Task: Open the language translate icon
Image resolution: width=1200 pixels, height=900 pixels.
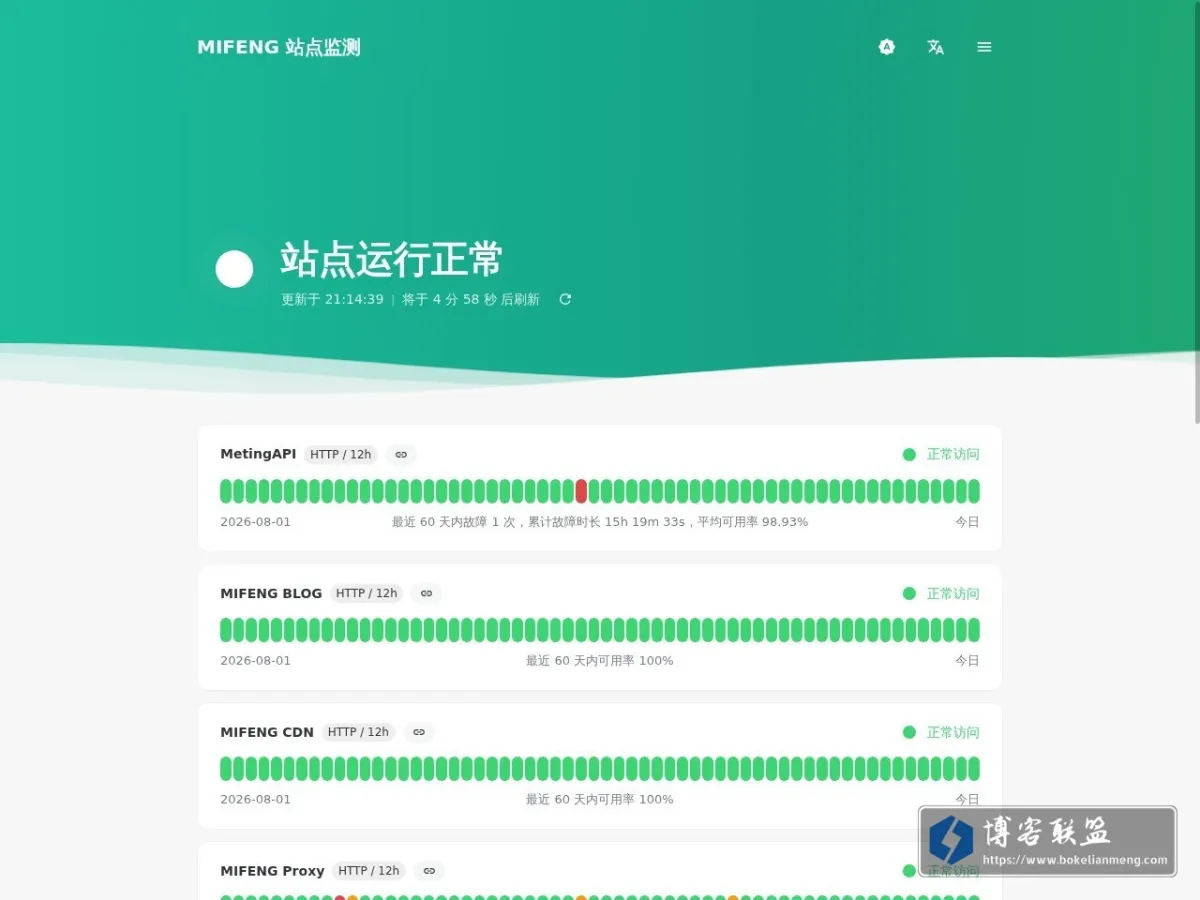Action: coord(936,47)
